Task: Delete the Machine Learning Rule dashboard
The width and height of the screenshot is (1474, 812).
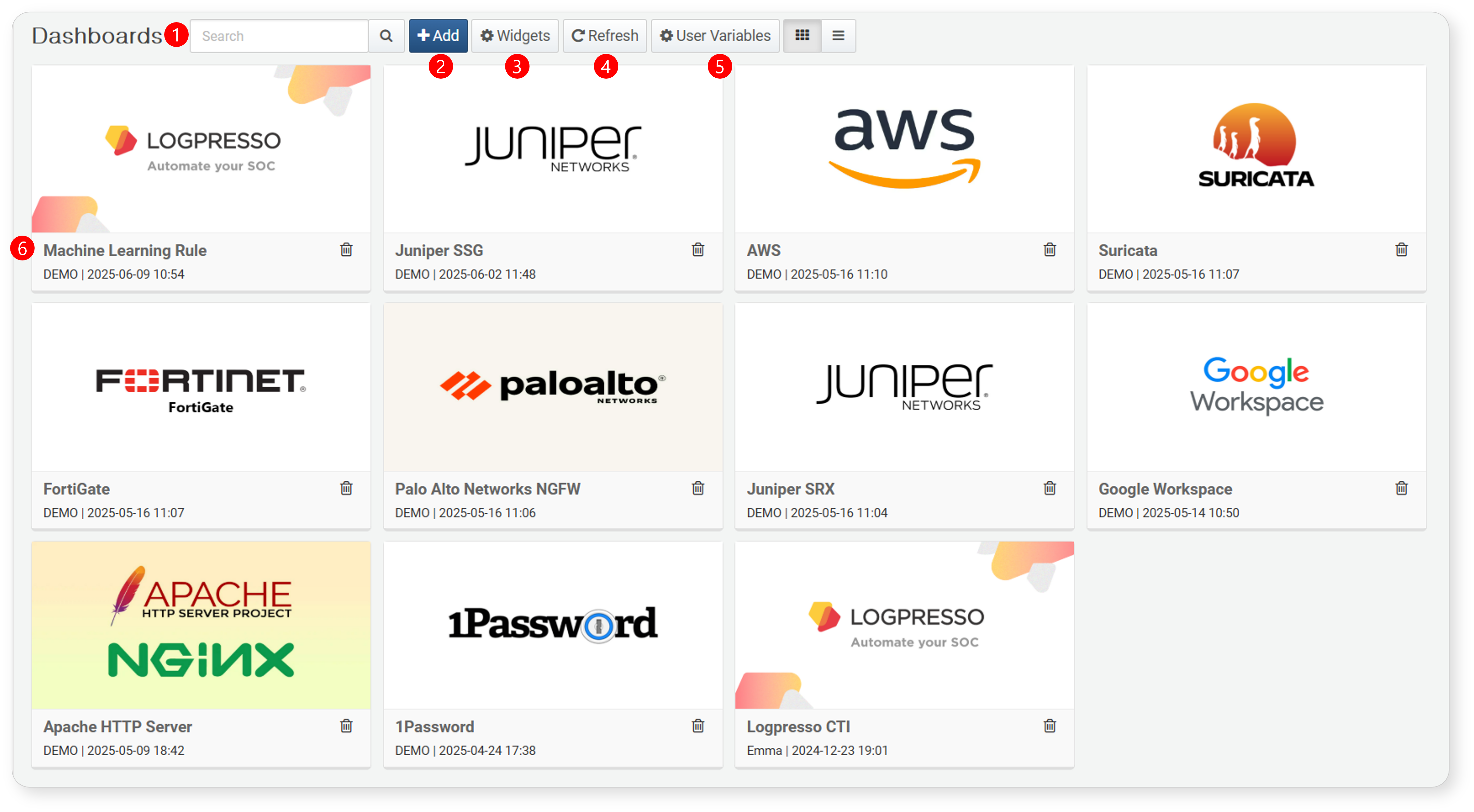Action: (346, 250)
